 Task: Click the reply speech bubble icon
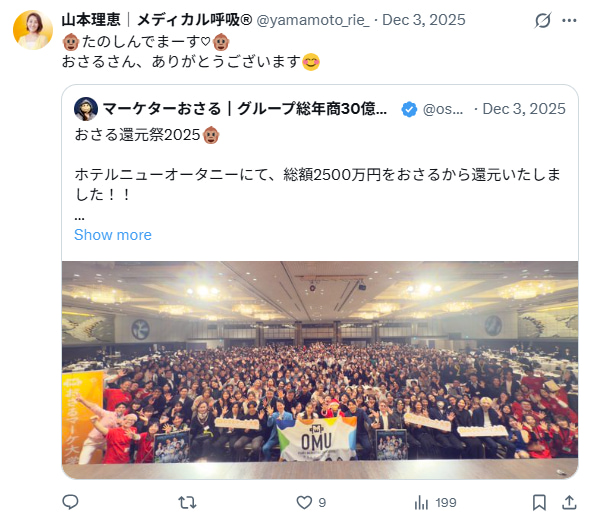(x=70, y=502)
